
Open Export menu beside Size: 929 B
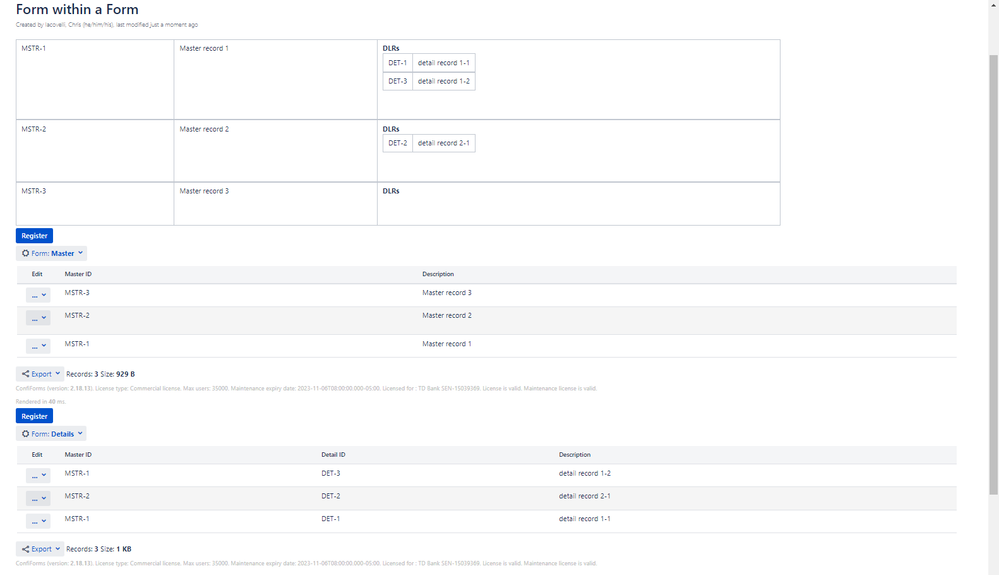tap(40, 374)
